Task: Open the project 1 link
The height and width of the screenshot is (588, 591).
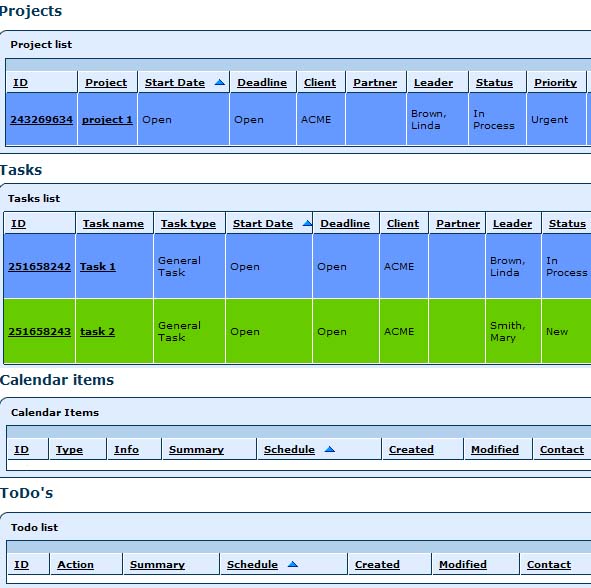Action: point(107,119)
